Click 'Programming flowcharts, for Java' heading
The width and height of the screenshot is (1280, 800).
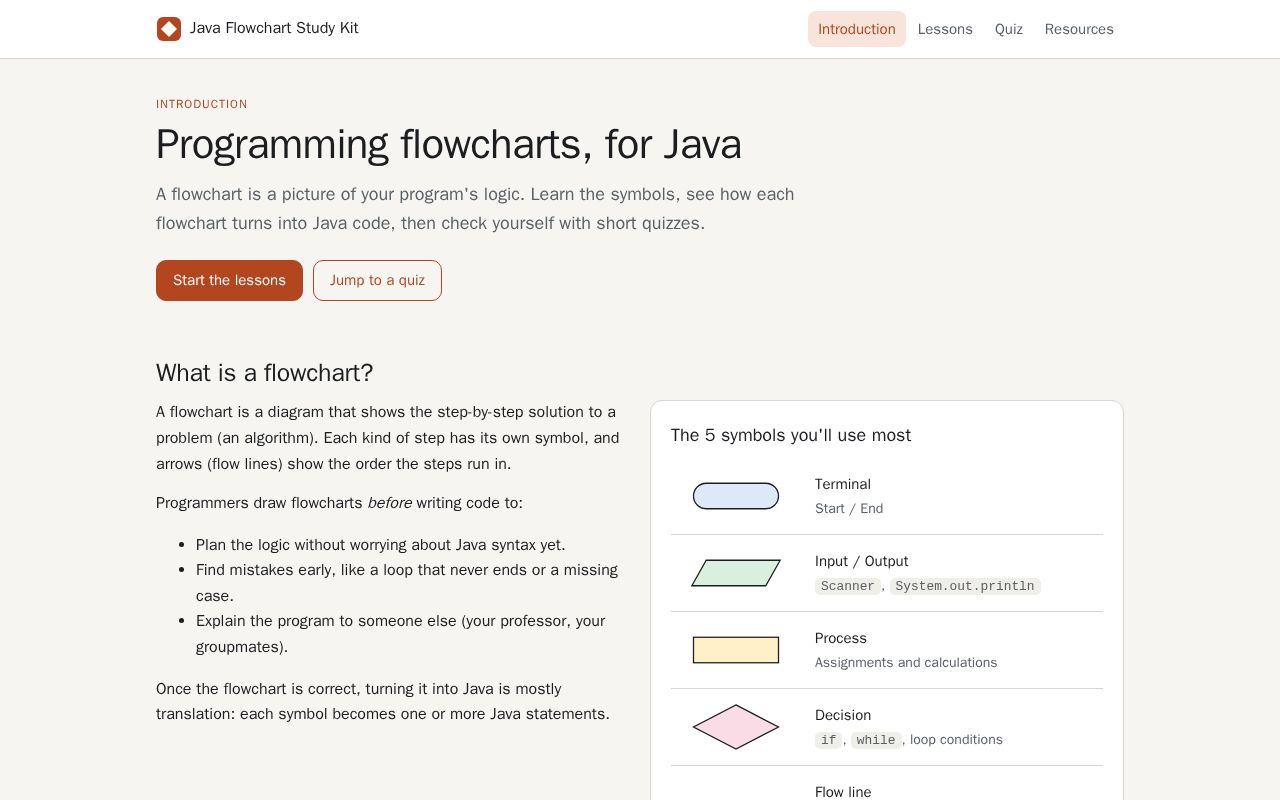[449, 144]
